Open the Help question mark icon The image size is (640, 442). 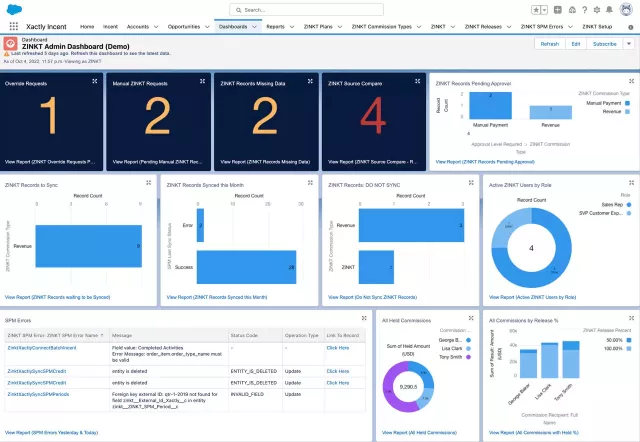584,10
